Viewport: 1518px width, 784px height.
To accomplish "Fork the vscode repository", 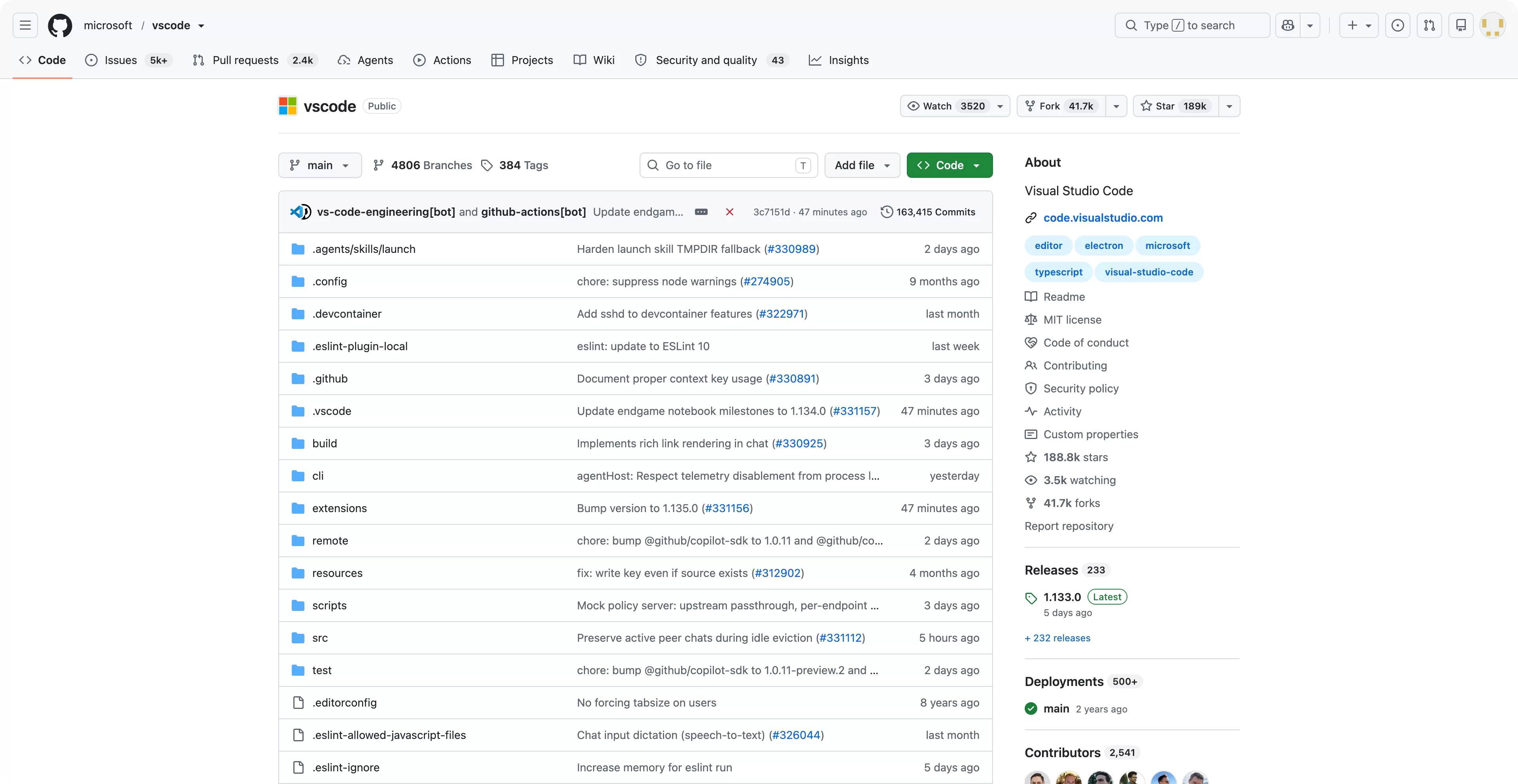I will tap(1061, 106).
